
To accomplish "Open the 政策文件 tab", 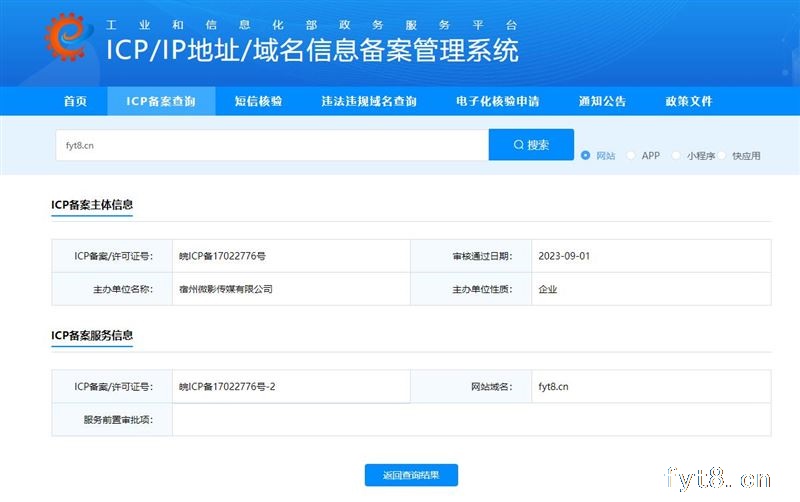I will click(x=688, y=101).
